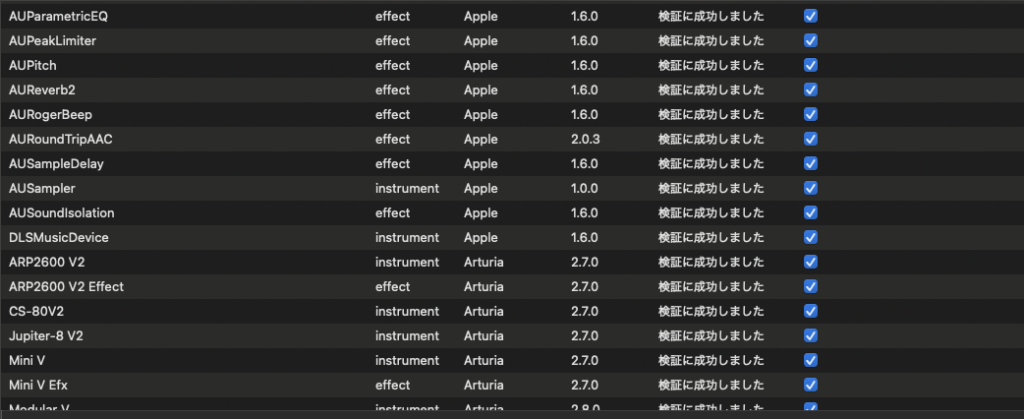Screen dimensions: 1024x419
Task: Disable the AUPeakLimiter plug-in checkbox
Action: click(811, 41)
